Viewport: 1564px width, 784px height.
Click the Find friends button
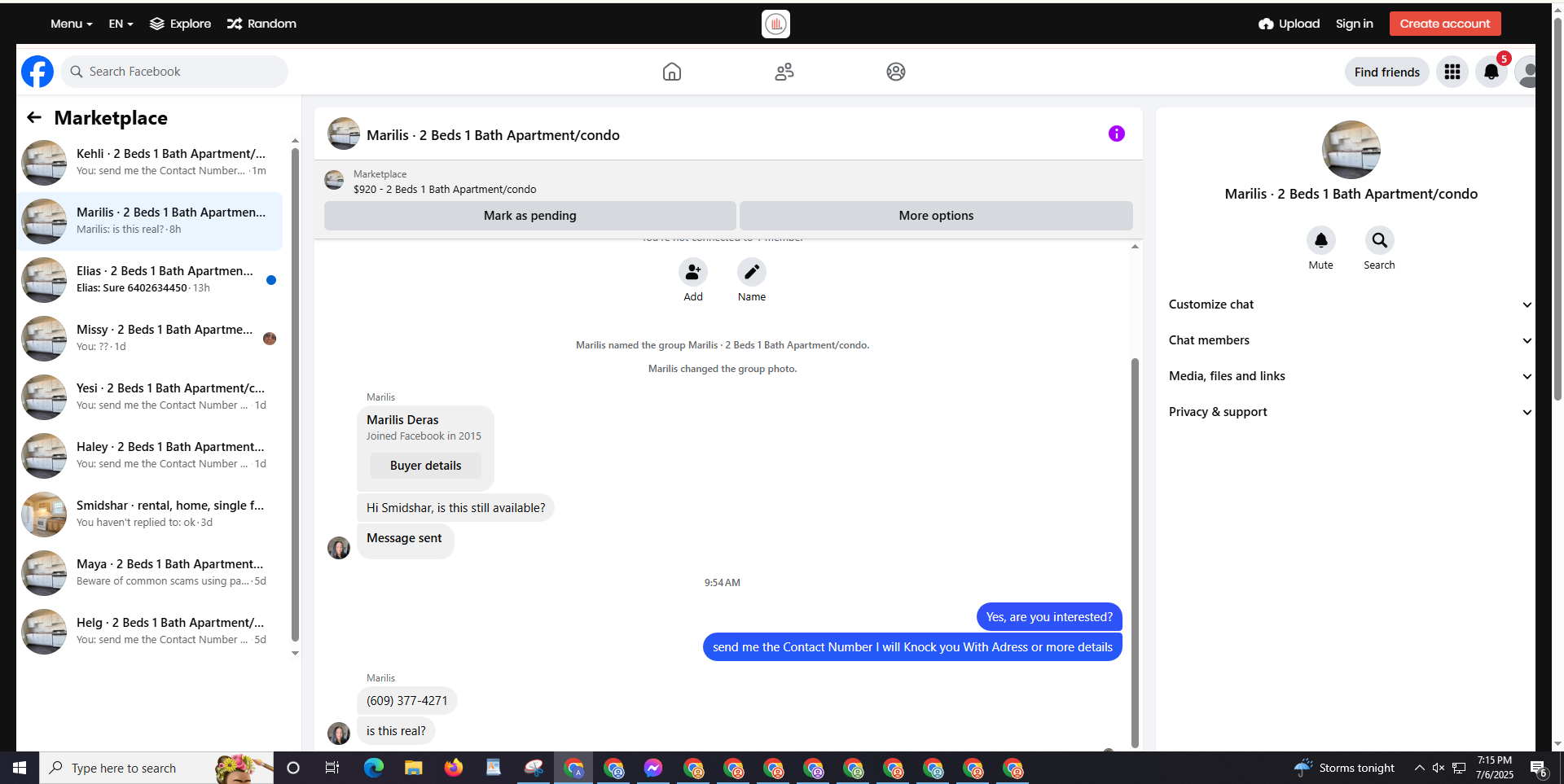pyautogui.click(x=1386, y=72)
